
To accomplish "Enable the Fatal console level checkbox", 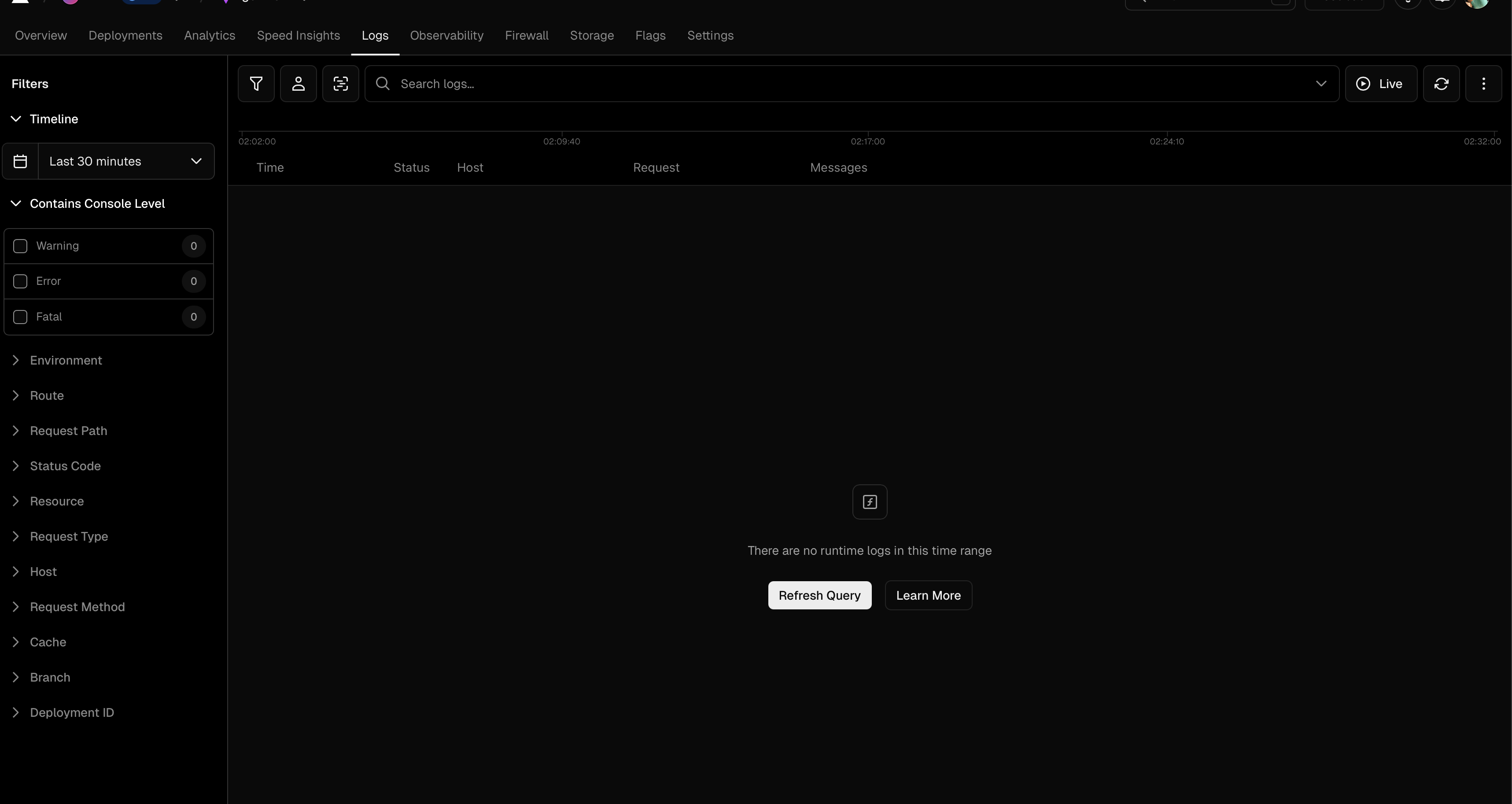I will coord(21,317).
